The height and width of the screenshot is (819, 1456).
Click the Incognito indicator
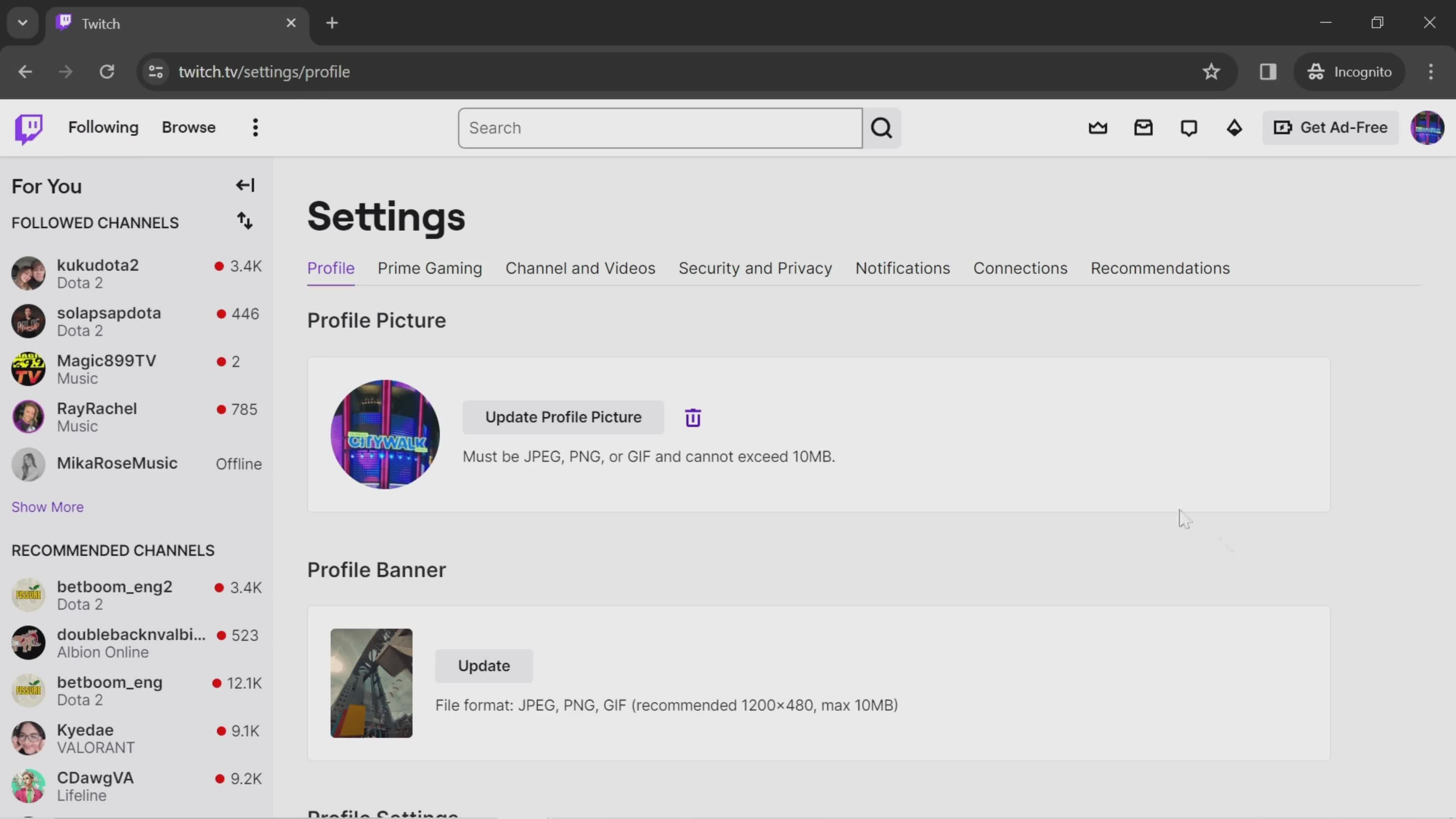pyautogui.click(x=1349, y=72)
